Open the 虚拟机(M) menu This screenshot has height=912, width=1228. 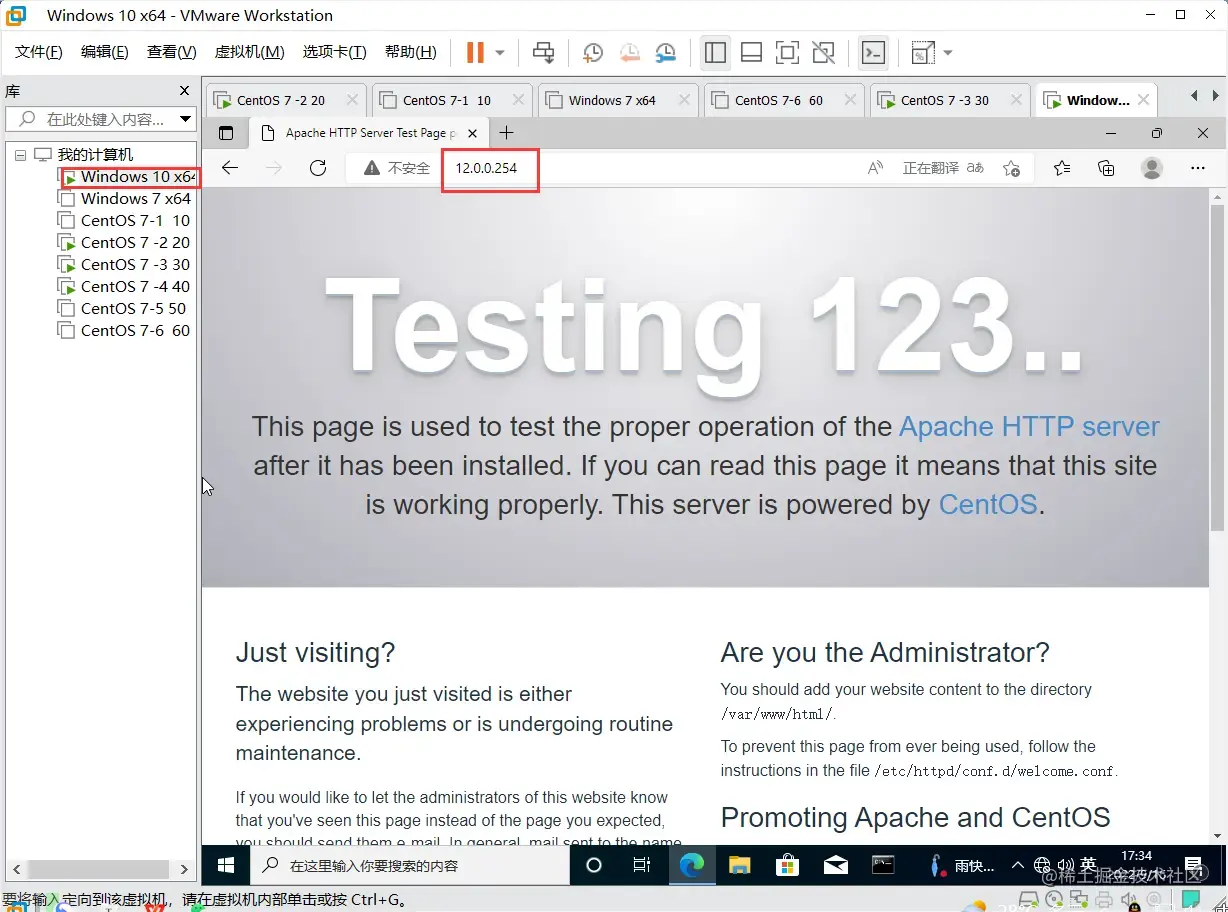250,52
